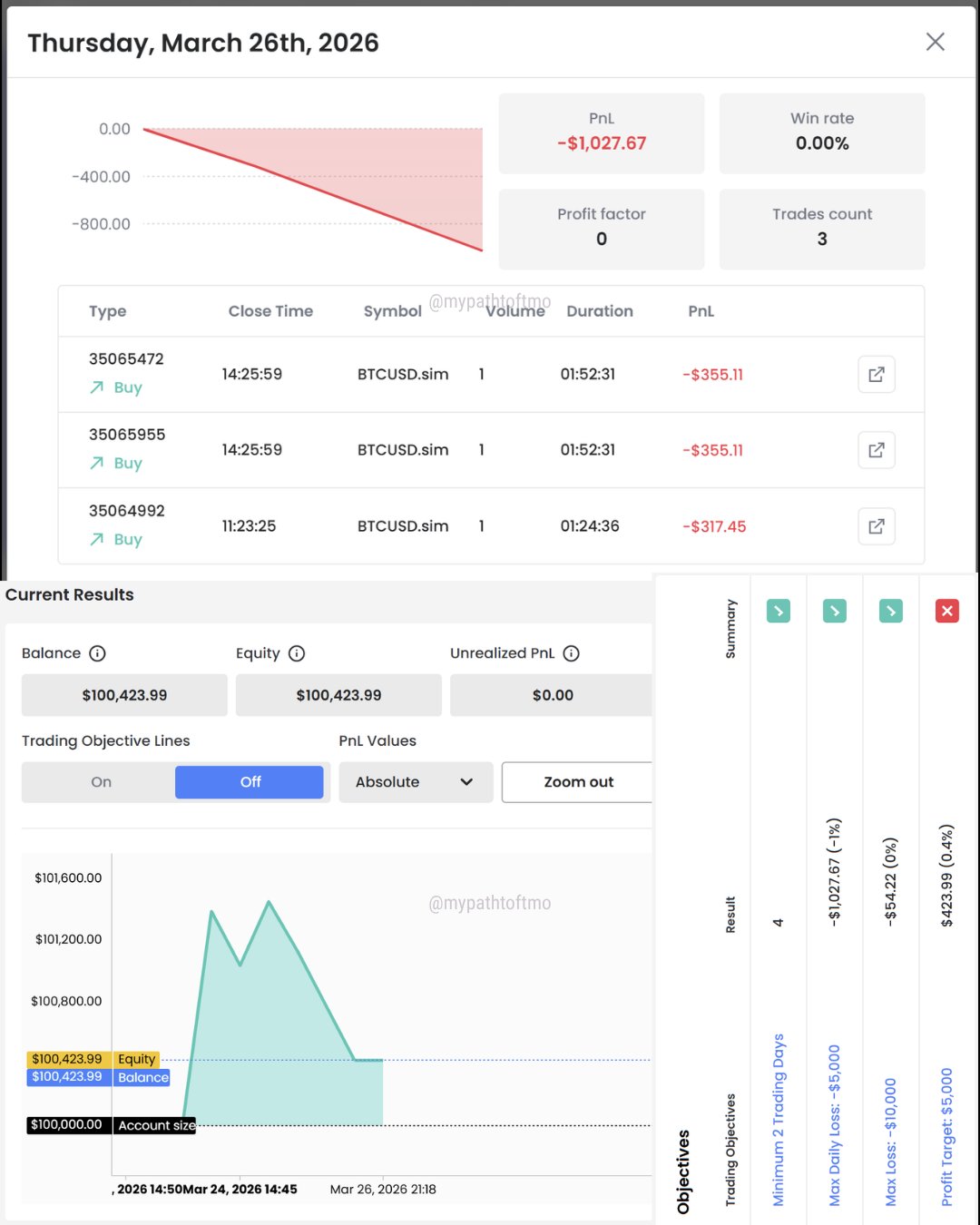Viewport: 980px width, 1225px height.
Task: Select trade ID 35064992
Action: click(127, 511)
